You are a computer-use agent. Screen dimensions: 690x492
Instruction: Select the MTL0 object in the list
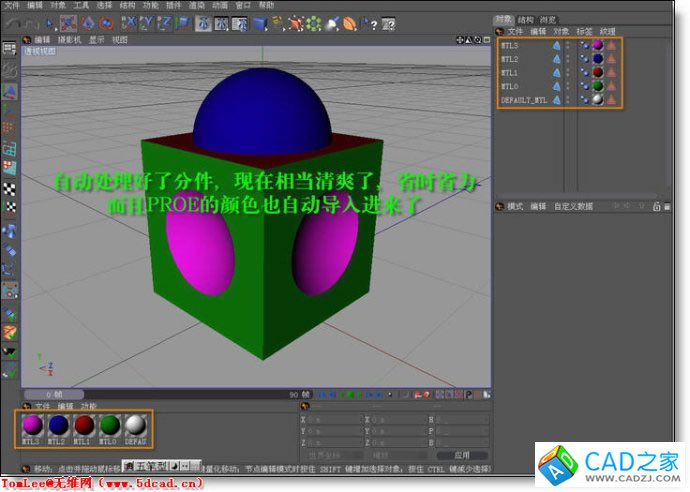[x=510, y=86]
